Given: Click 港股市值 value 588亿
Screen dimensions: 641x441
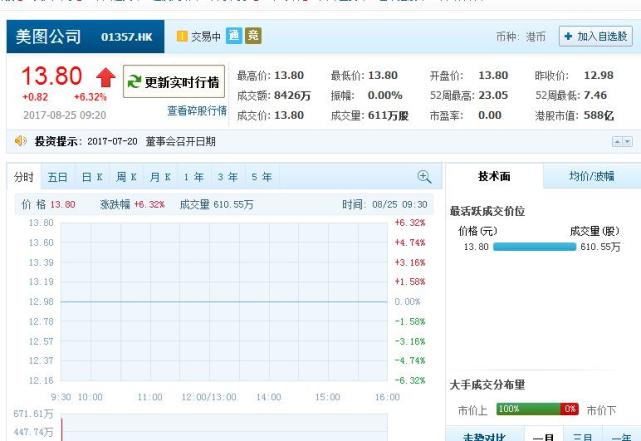Looking at the screenshot, I should pyautogui.click(x=599, y=116).
